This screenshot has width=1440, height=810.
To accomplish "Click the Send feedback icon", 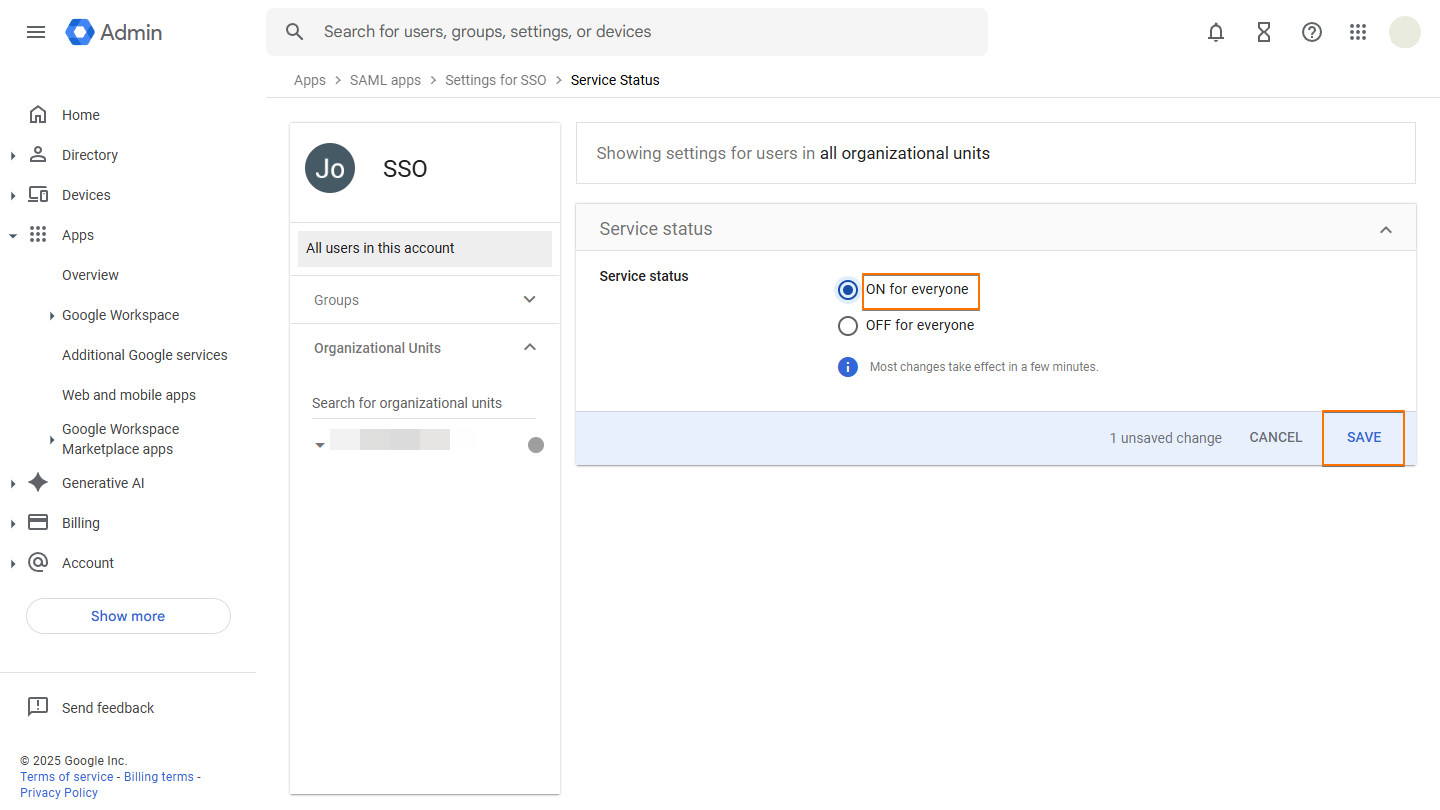I will tap(38, 706).
